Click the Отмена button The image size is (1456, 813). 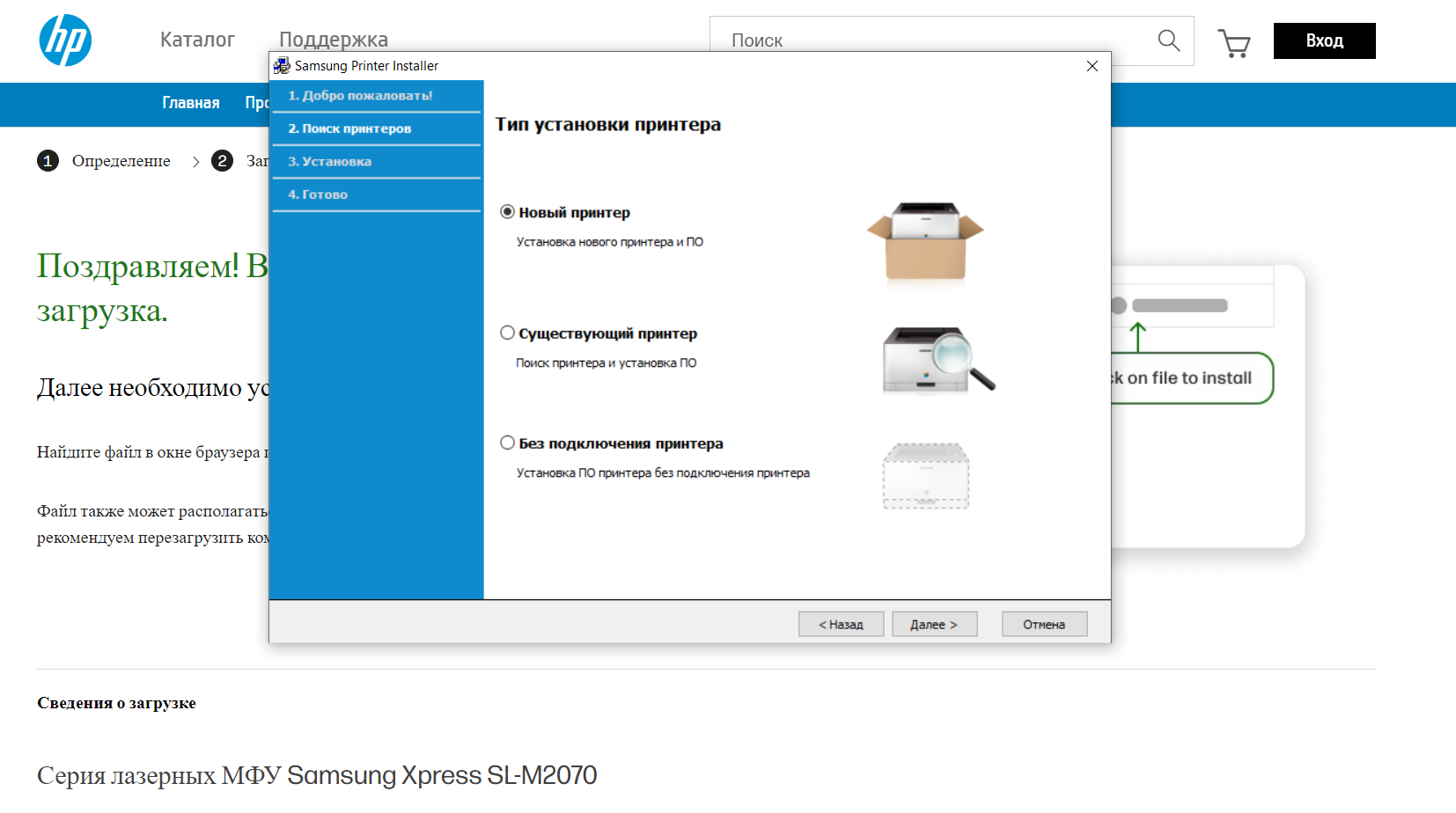[1044, 624]
